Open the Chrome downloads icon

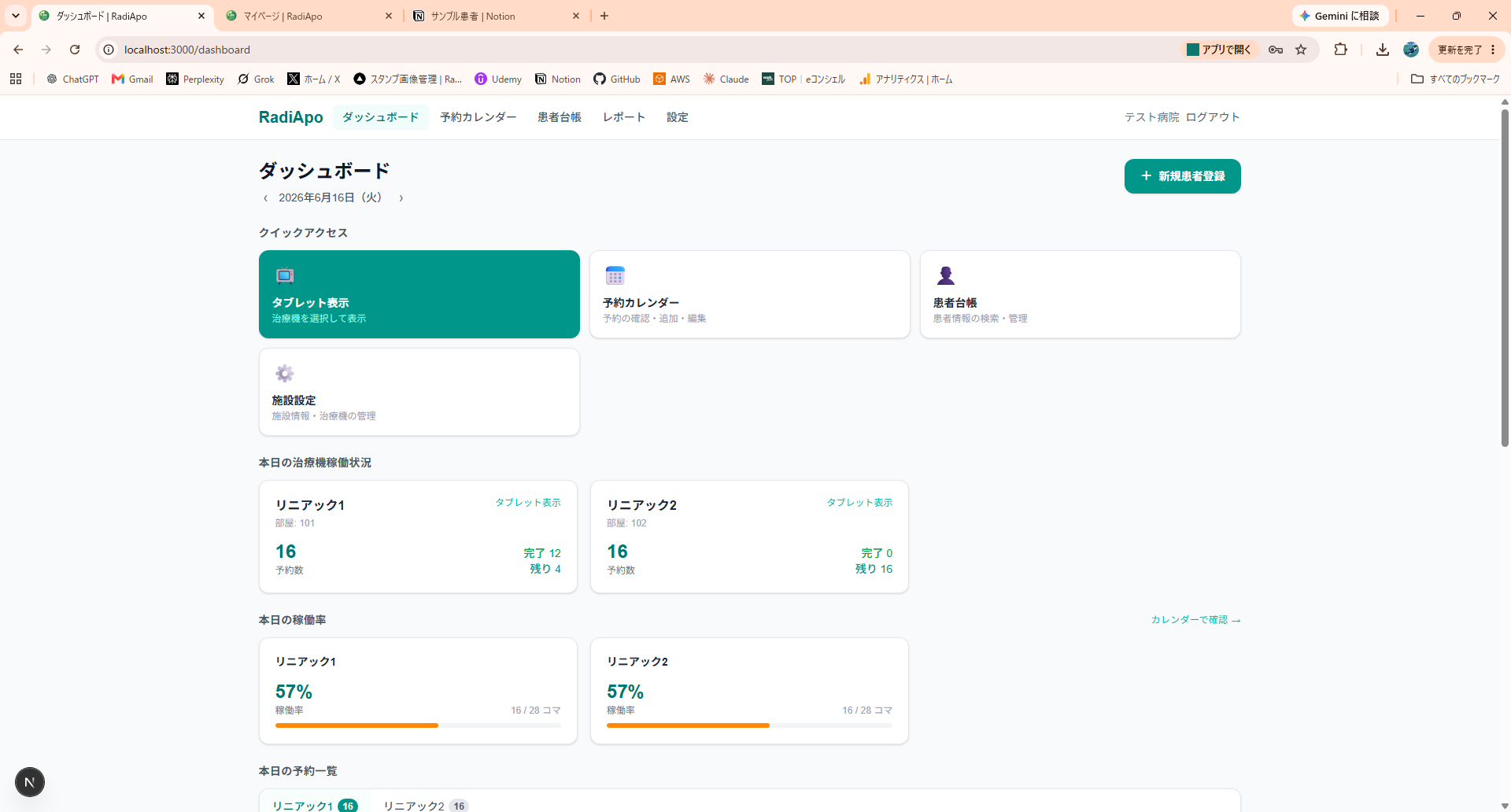pos(1382,50)
